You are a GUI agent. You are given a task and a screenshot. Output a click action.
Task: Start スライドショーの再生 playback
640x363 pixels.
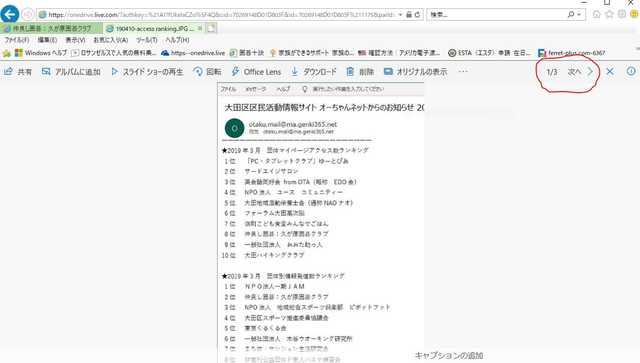147,72
